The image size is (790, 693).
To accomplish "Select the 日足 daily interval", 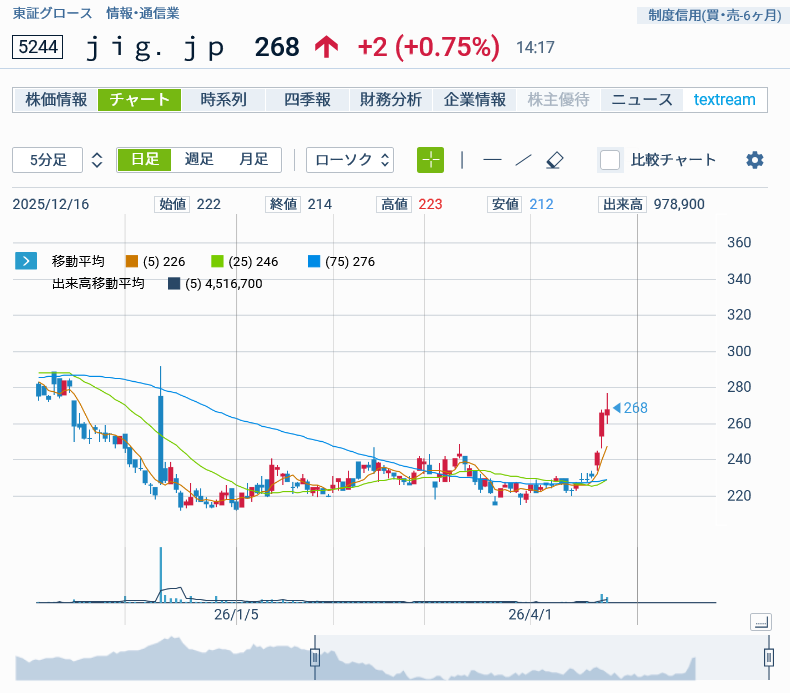I will coord(144,160).
